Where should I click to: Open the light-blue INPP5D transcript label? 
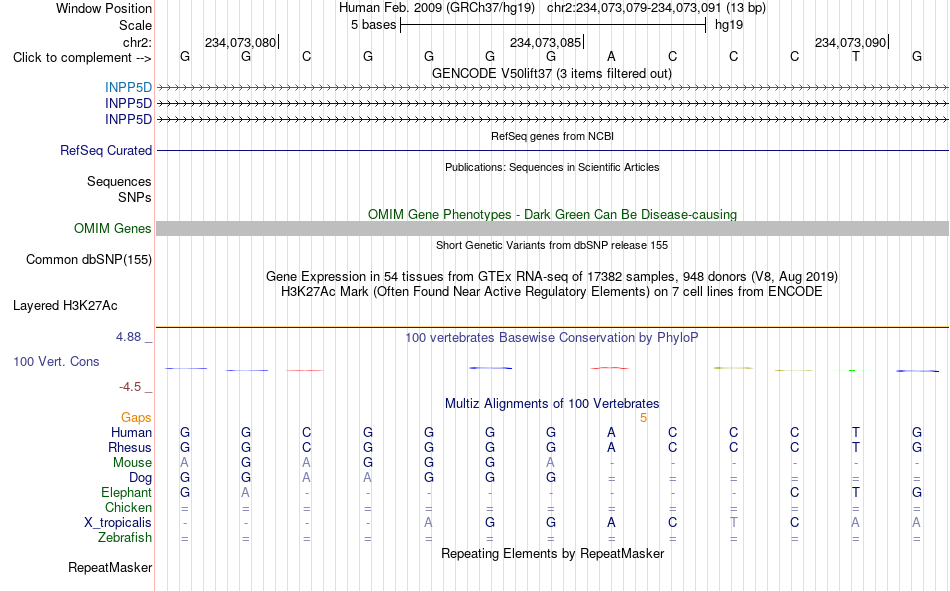[128, 87]
